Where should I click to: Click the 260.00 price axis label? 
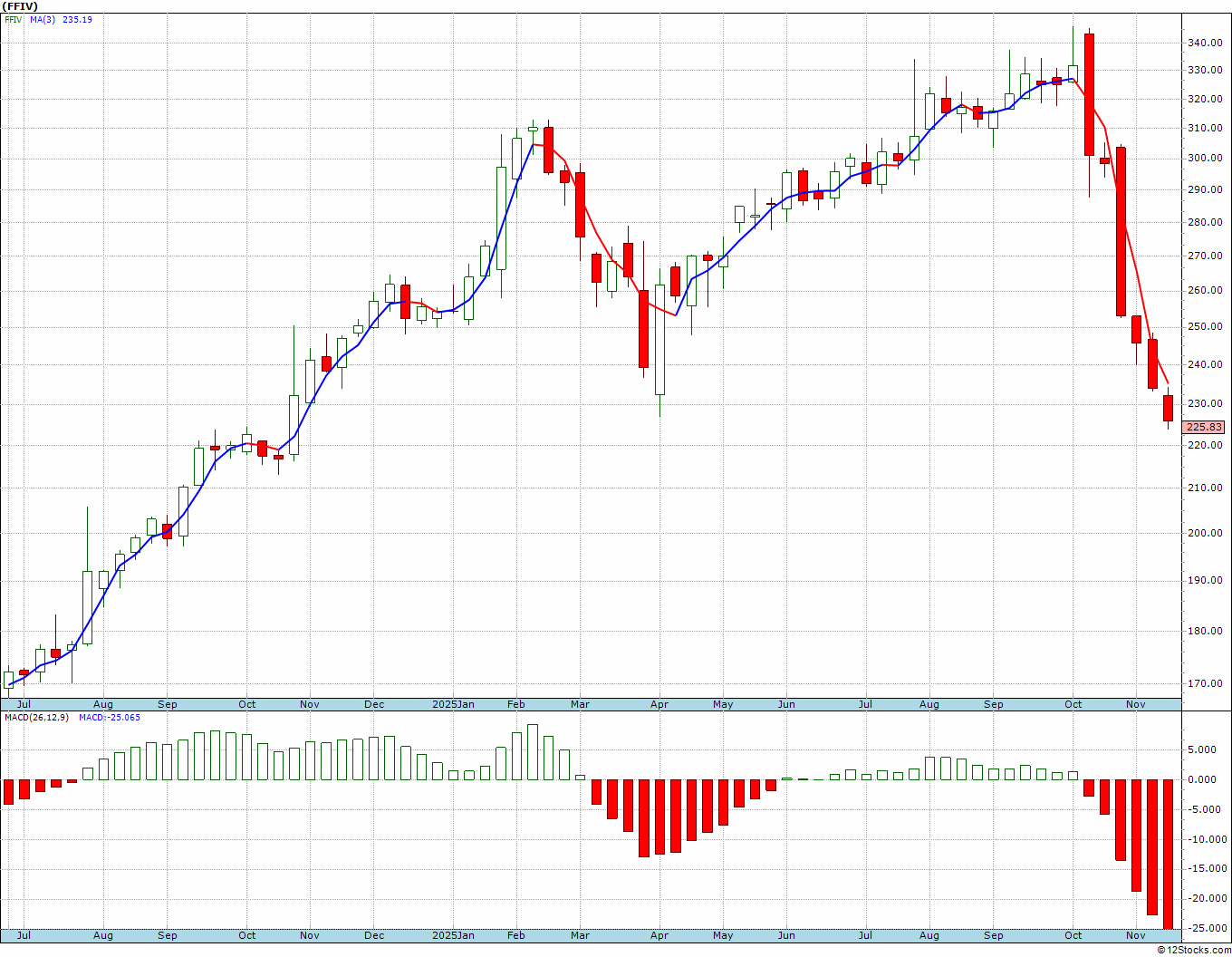(1204, 290)
